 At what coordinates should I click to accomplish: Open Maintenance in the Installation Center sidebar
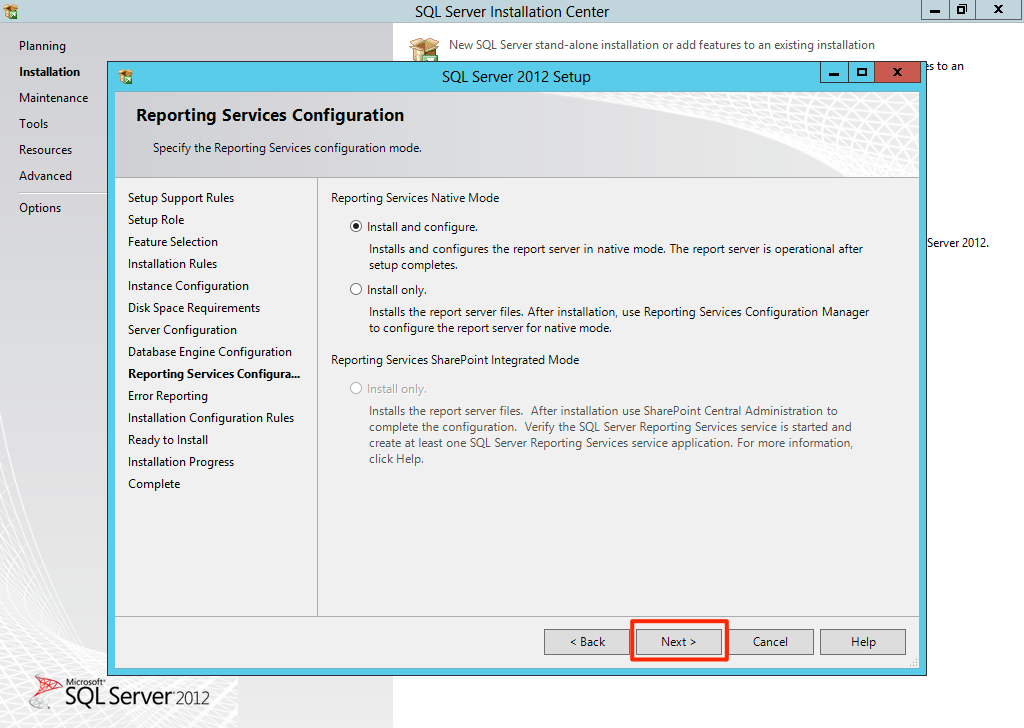click(54, 98)
